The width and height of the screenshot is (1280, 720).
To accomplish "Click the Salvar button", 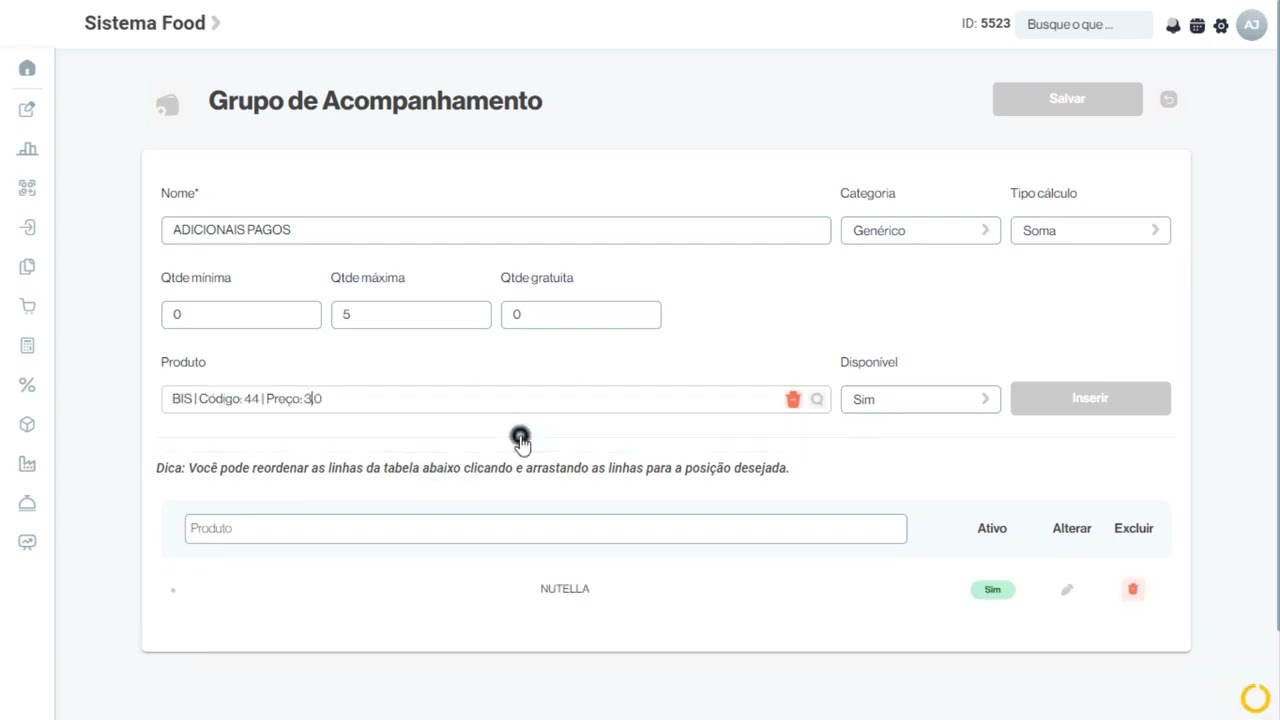I will coord(1067,99).
